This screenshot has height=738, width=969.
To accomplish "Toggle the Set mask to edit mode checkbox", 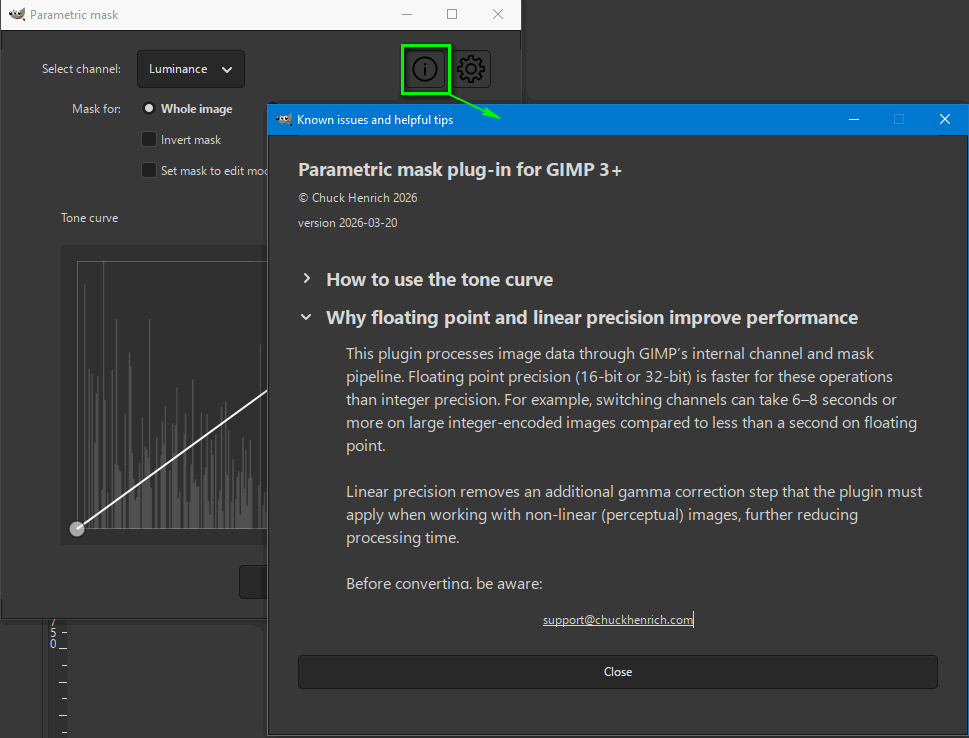I will click(149, 171).
